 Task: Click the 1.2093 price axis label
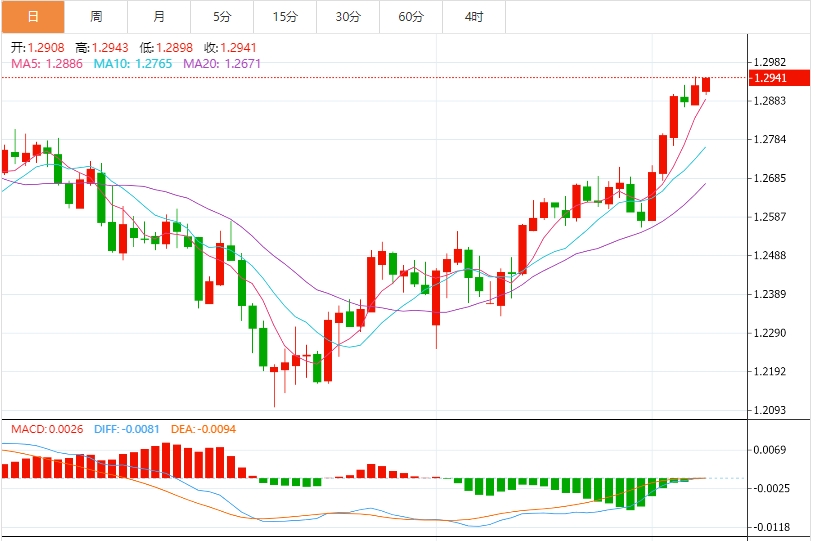(x=770, y=410)
